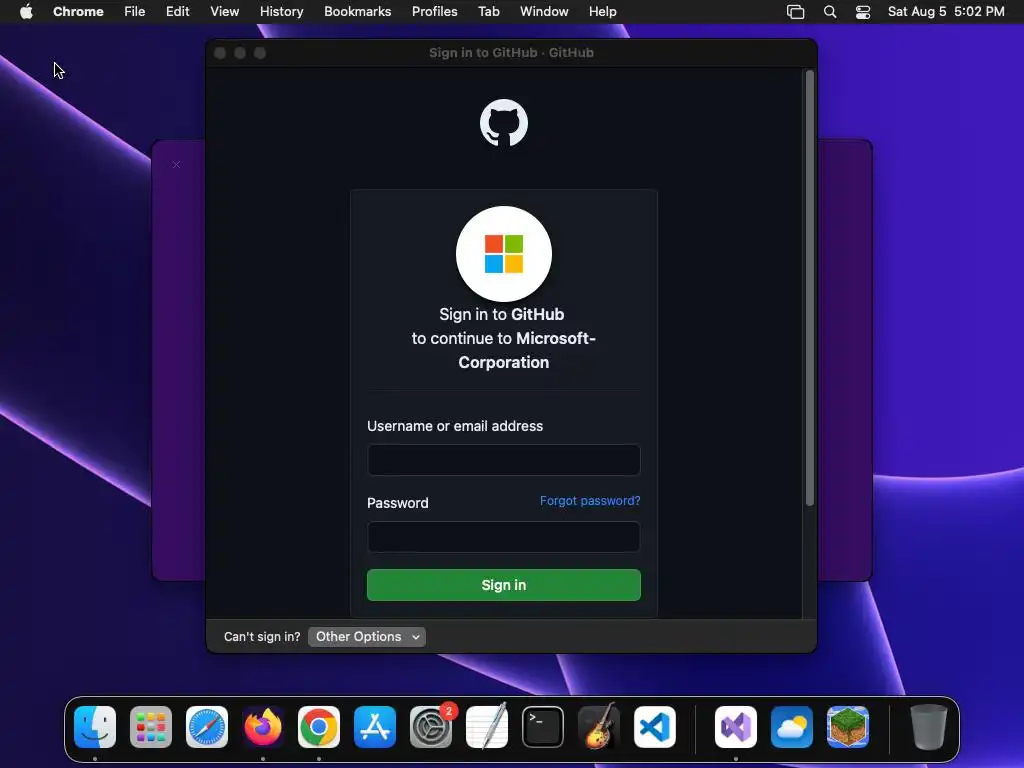Image resolution: width=1024 pixels, height=768 pixels.
Task: Open System Settings with badge in Dock
Action: [x=431, y=727]
